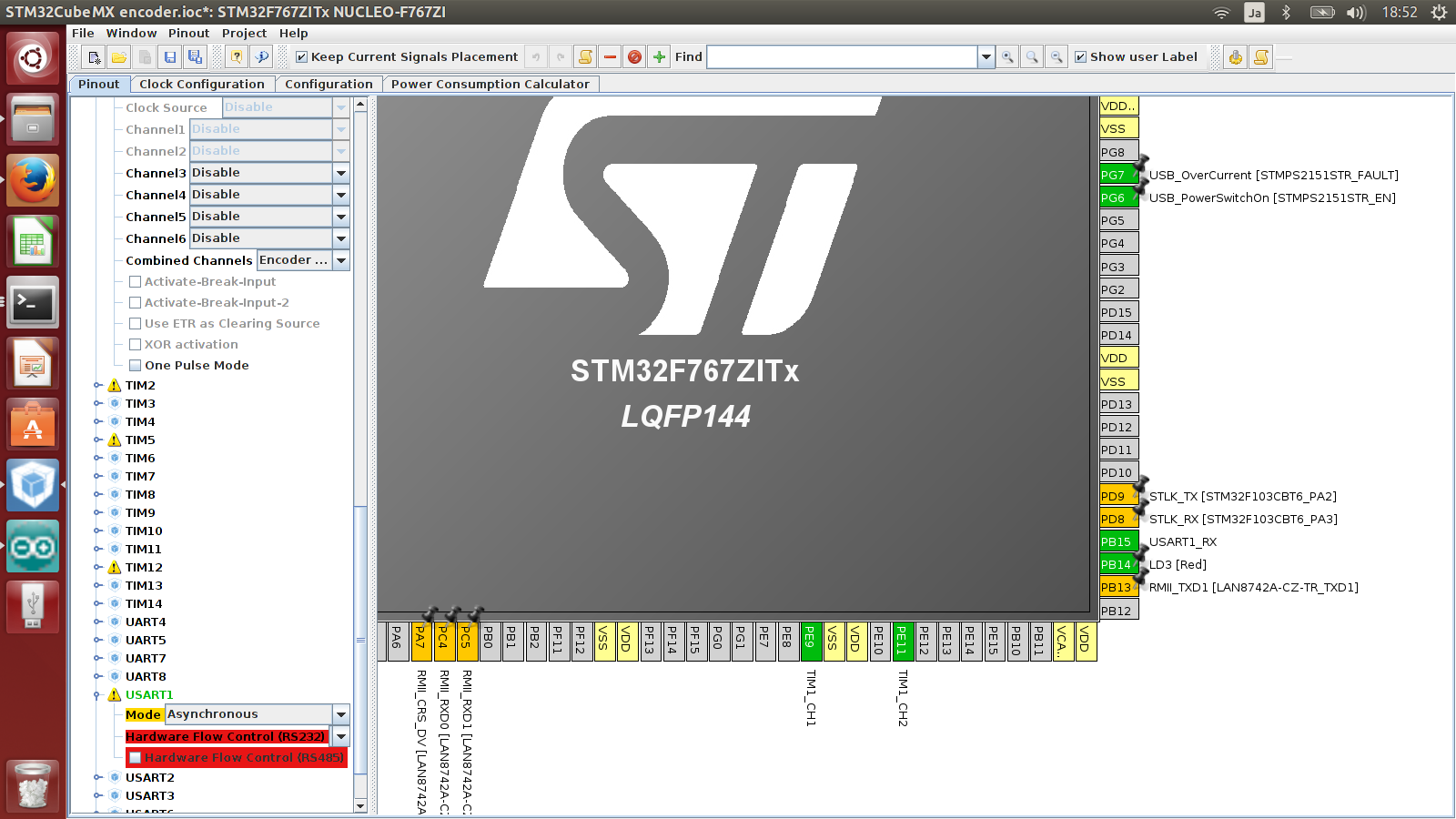1456x819 pixels.
Task: Switch to the Clock Configuration tab
Action: pyautogui.click(x=201, y=84)
